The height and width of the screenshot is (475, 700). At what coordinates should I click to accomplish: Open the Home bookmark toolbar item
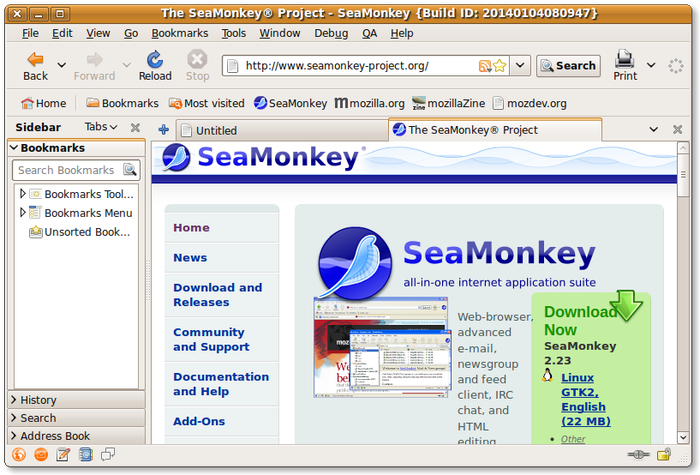(x=44, y=103)
